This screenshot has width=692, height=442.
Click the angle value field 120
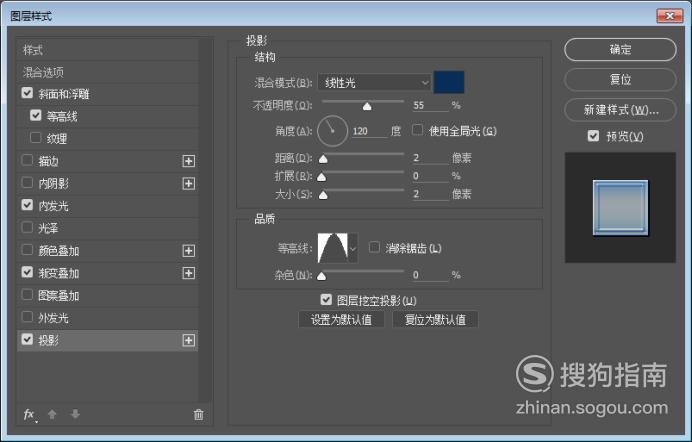pyautogui.click(x=369, y=131)
